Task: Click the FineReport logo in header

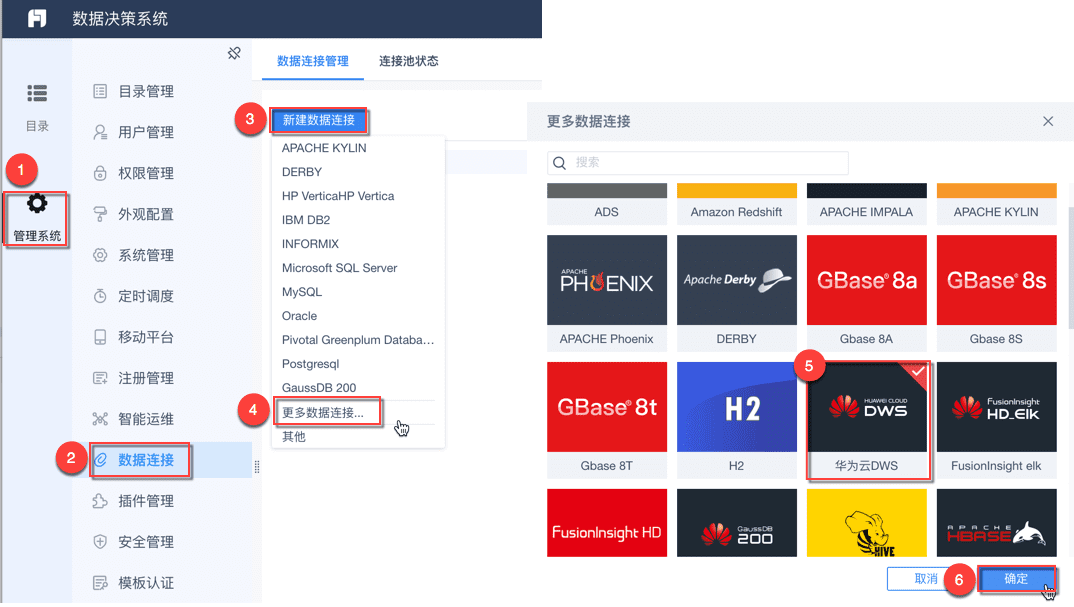Action: [37, 18]
